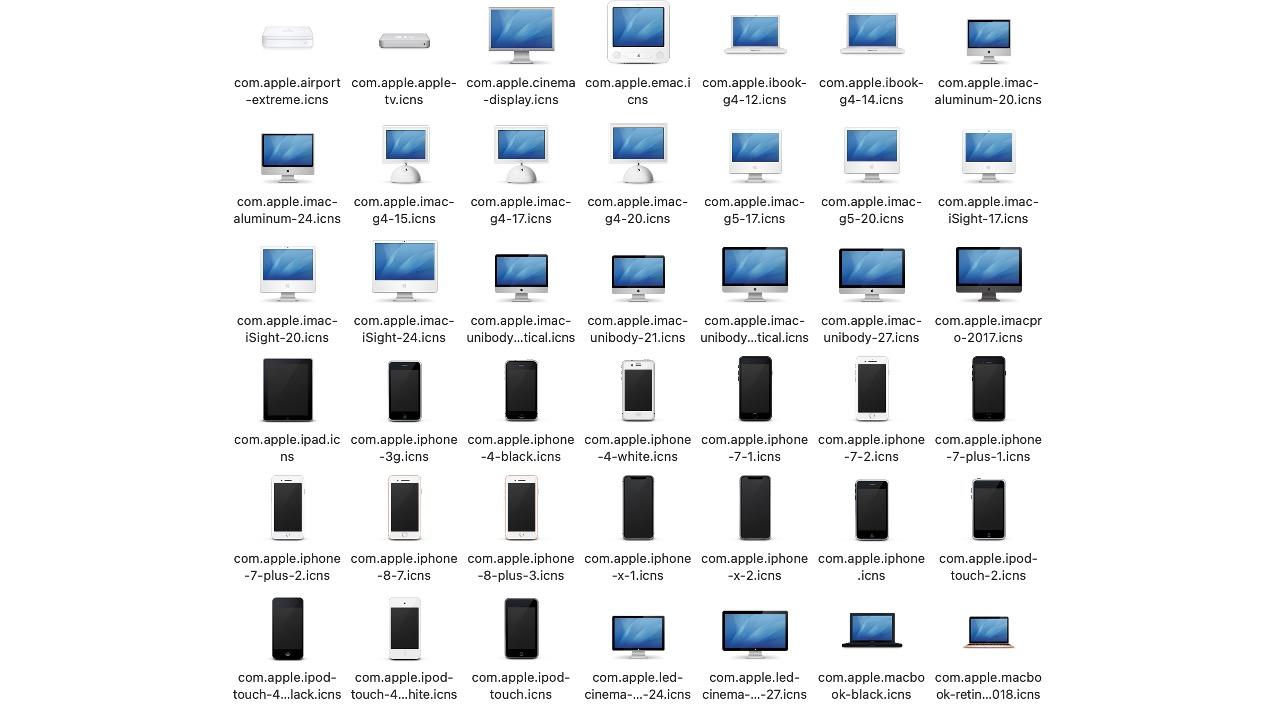Click the iMac unibody 27 icon
Viewport: 1280px width, 720px height.
pyautogui.click(x=872, y=275)
